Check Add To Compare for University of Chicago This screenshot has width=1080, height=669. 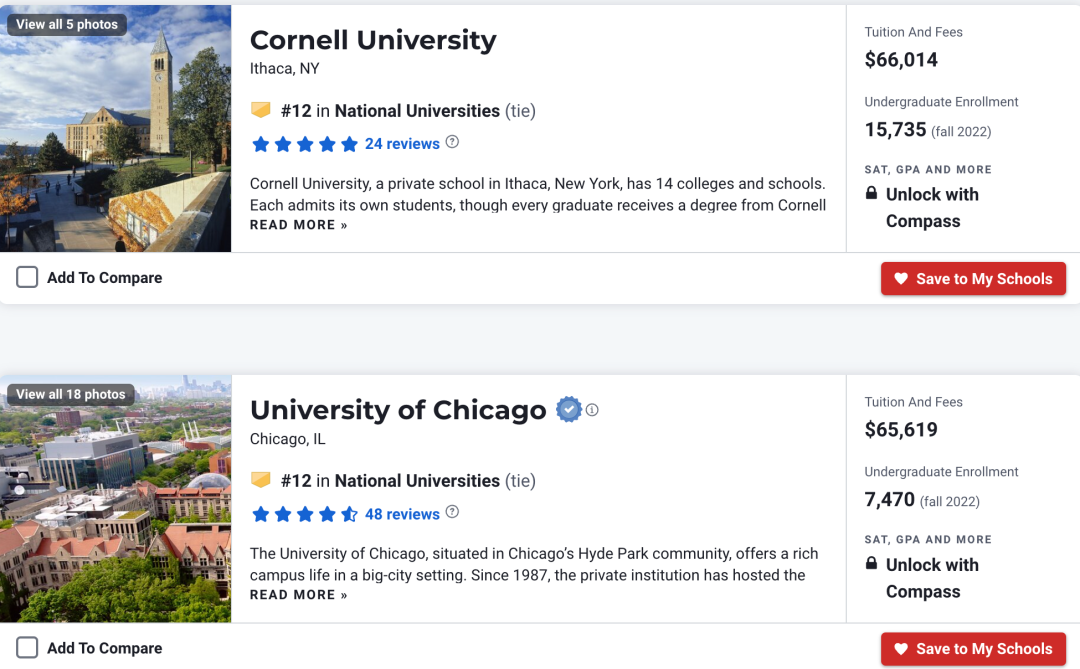click(x=27, y=647)
